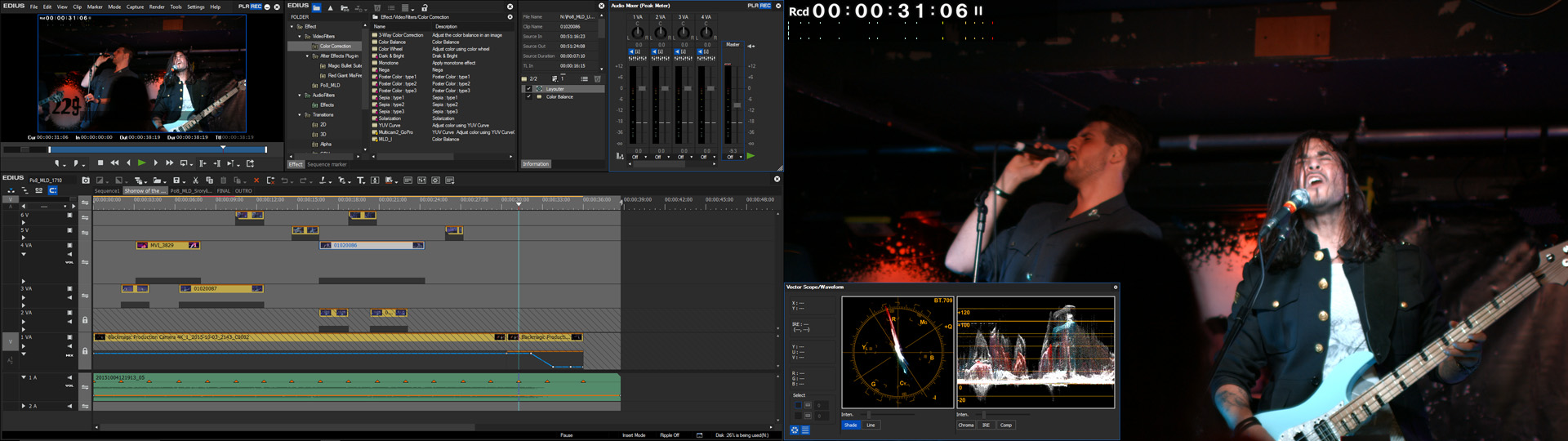
Task: Collapse the Transitions tree node
Action: 300,115
